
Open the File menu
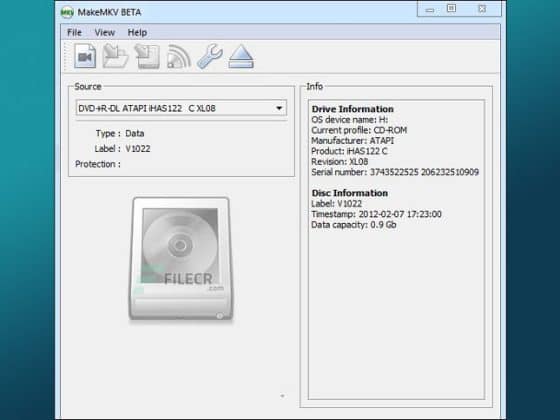point(74,32)
